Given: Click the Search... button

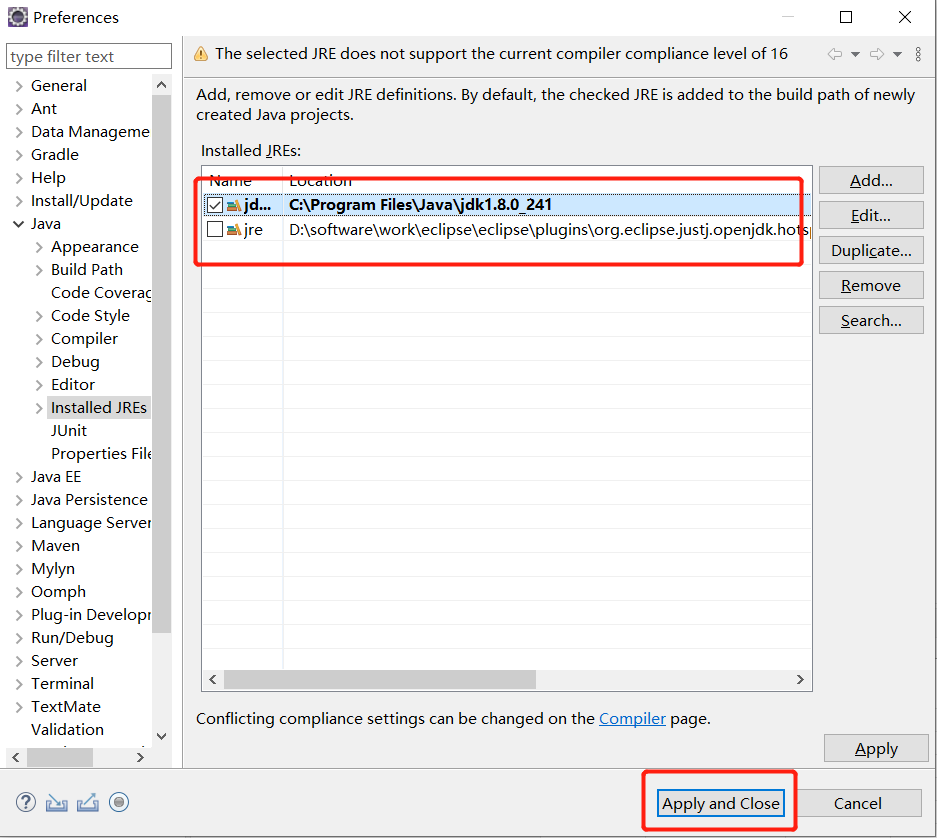Looking at the screenshot, I should 871,321.
